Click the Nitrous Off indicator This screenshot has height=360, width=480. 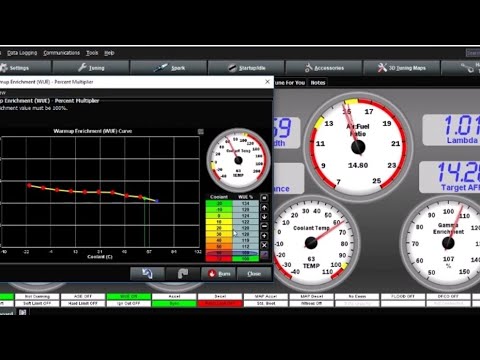point(311,304)
